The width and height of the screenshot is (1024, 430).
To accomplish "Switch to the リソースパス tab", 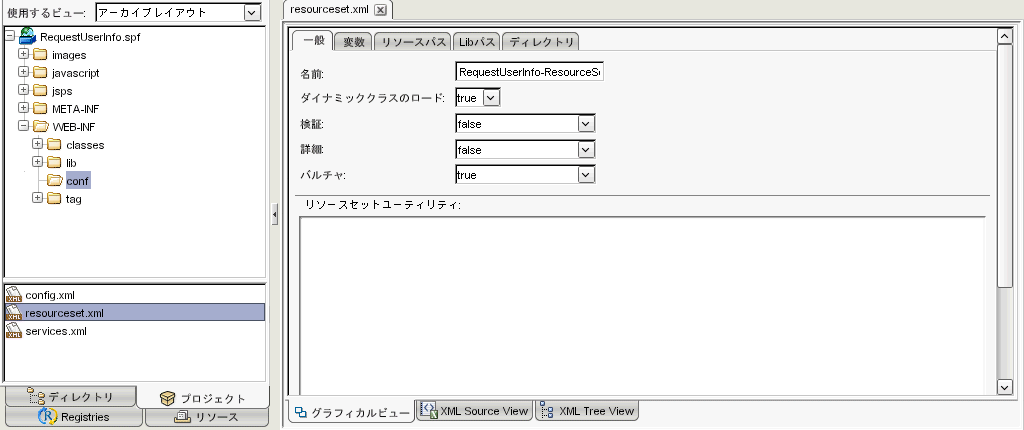I will [413, 42].
